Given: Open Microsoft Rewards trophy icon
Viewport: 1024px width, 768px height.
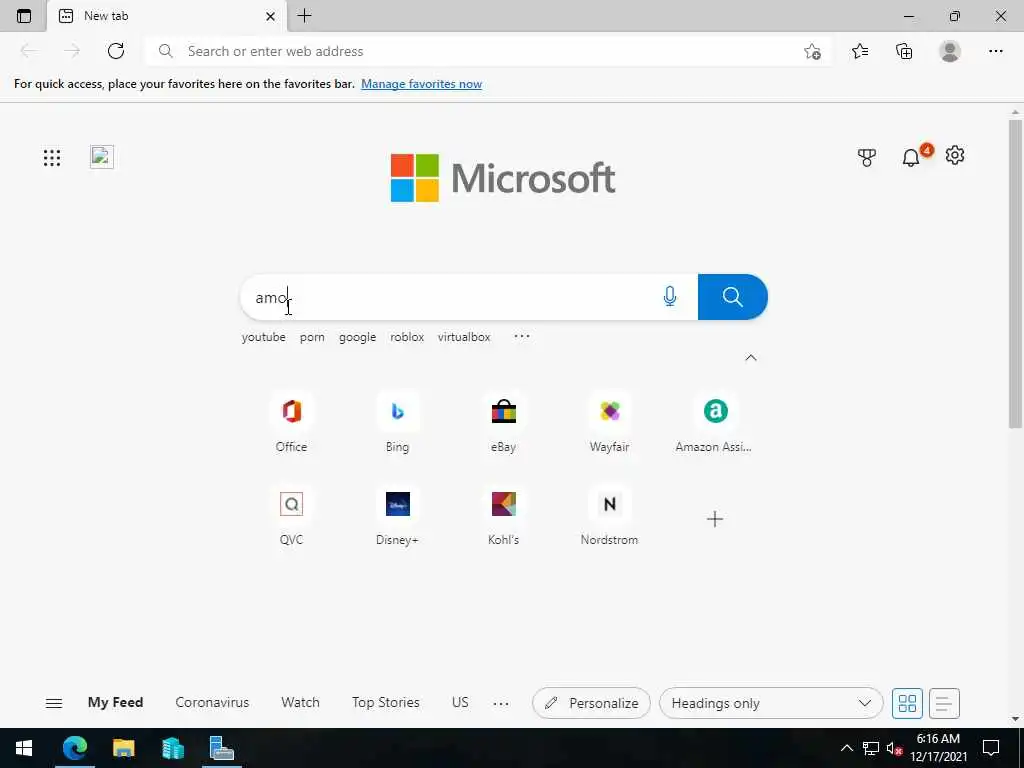Looking at the screenshot, I should tap(867, 157).
